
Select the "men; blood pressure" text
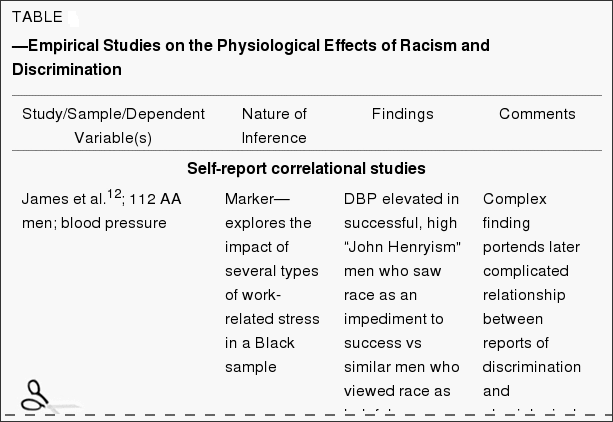click(94, 223)
